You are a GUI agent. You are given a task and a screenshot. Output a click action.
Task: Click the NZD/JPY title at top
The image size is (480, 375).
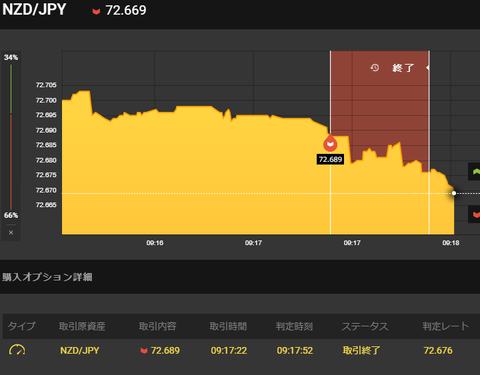click(x=34, y=10)
